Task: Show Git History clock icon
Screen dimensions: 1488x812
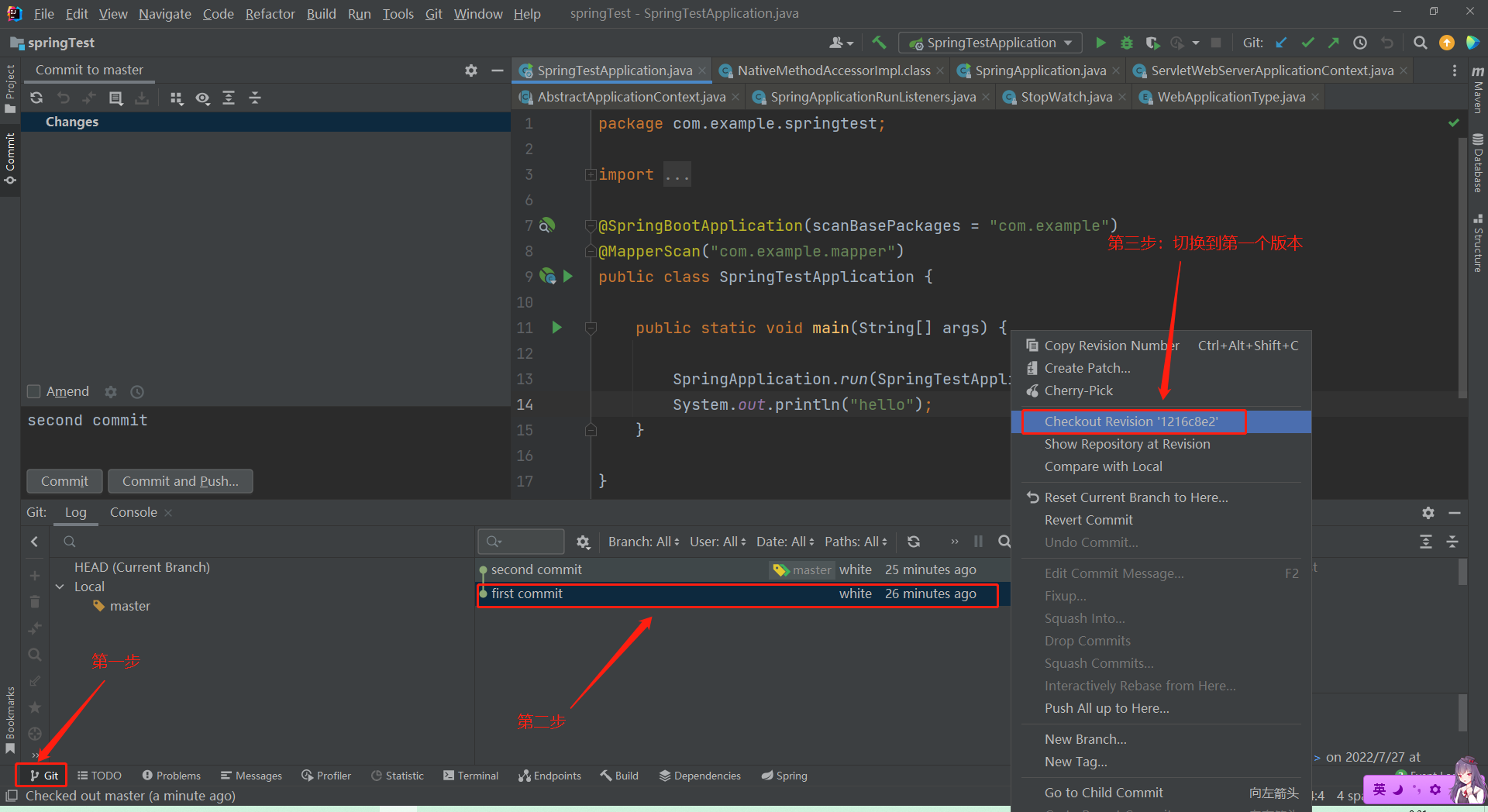Action: 1360,43
